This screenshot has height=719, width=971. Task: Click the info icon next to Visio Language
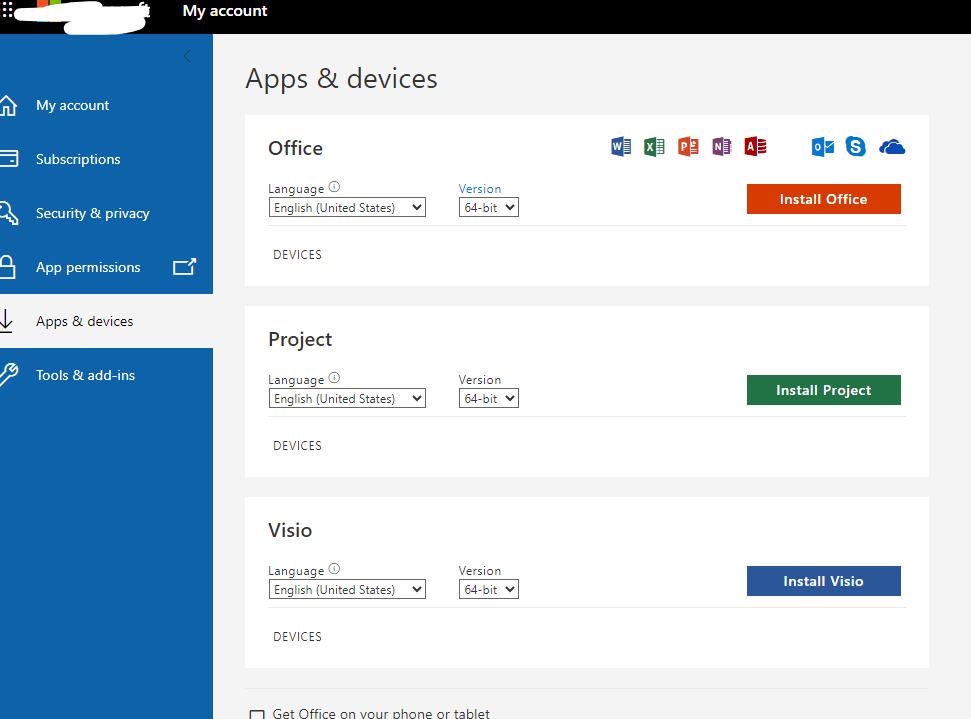tap(334, 569)
